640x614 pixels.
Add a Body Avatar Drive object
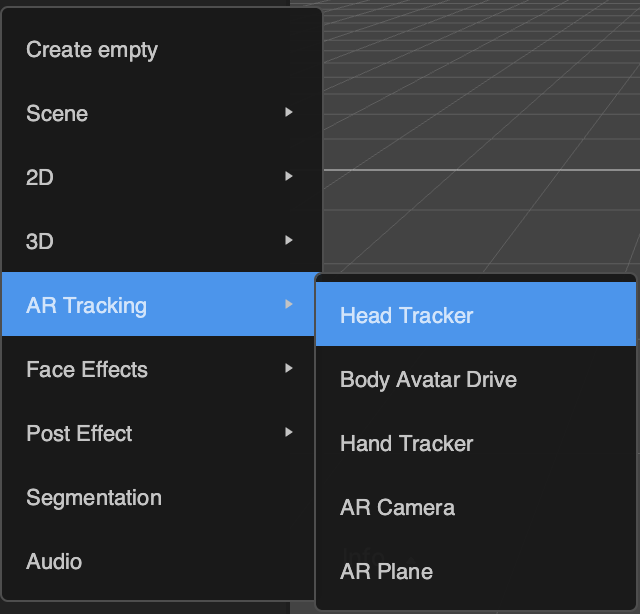[476, 378]
